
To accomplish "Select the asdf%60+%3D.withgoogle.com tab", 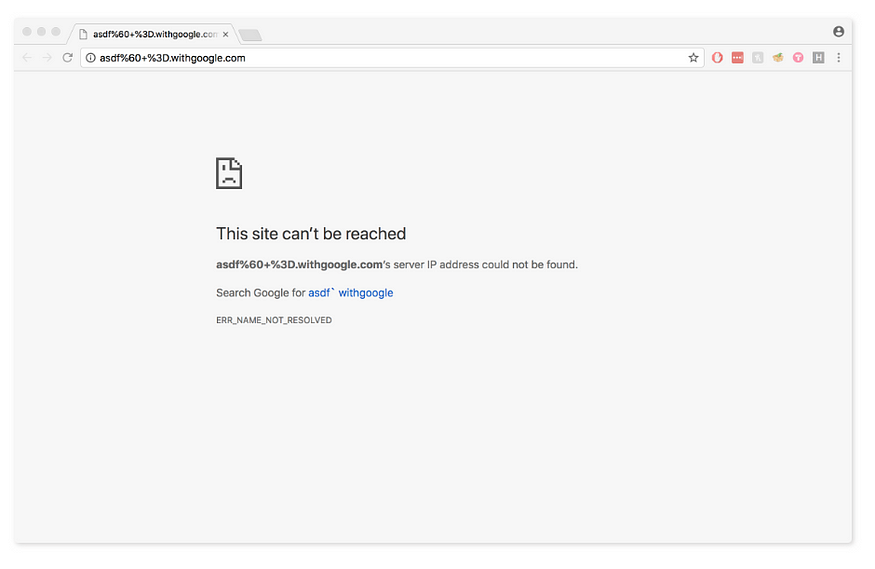I will tap(153, 35).
